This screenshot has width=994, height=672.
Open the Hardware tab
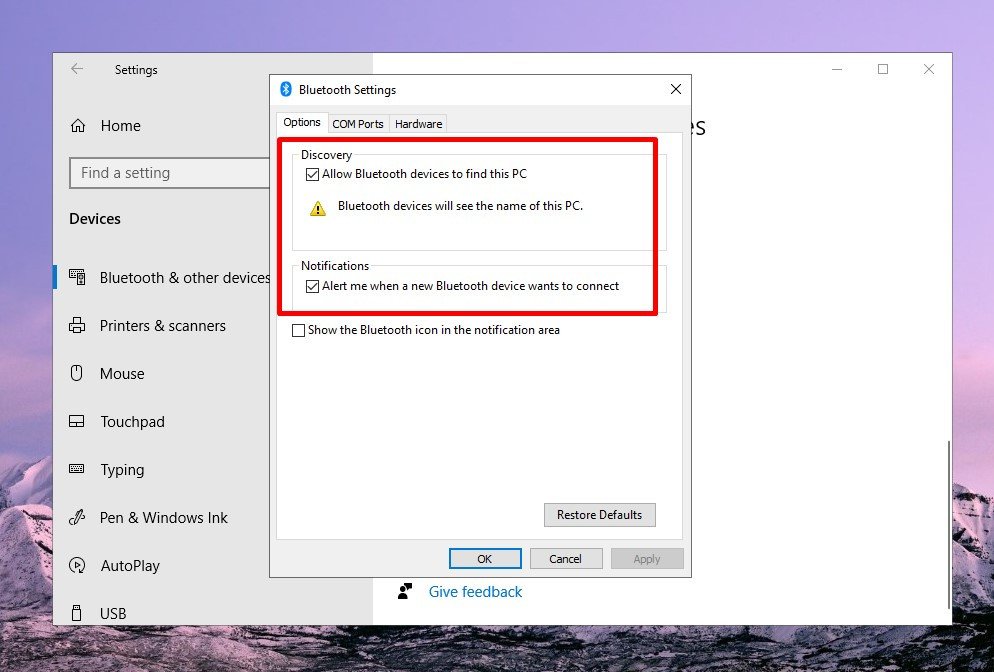(418, 124)
